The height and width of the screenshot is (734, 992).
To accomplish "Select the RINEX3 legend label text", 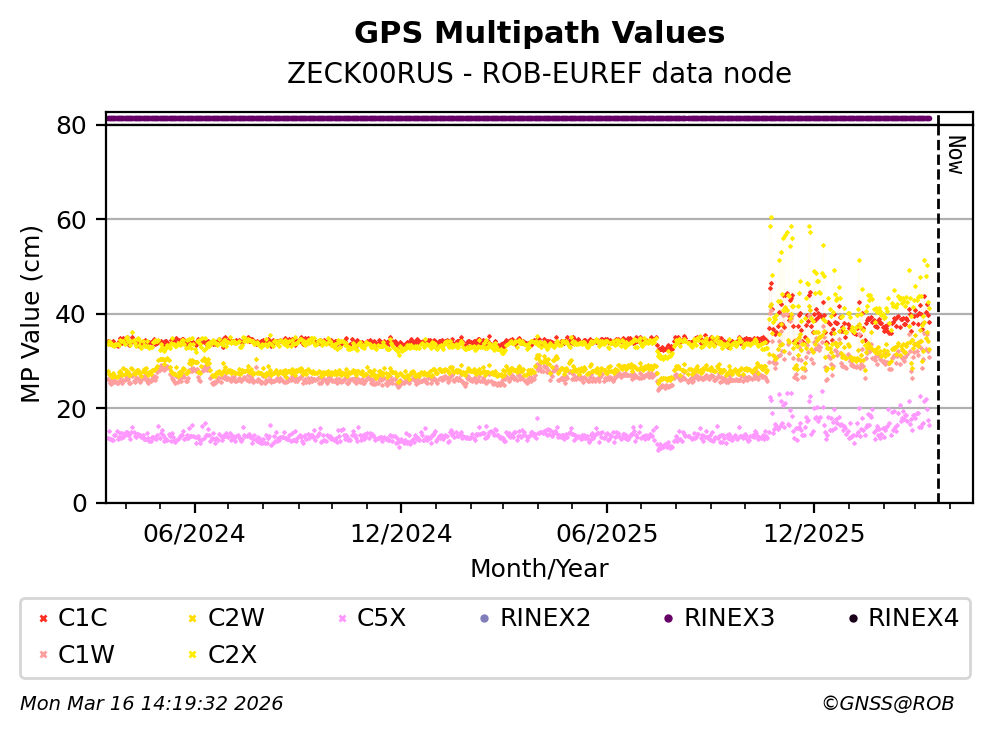I will click(729, 619).
